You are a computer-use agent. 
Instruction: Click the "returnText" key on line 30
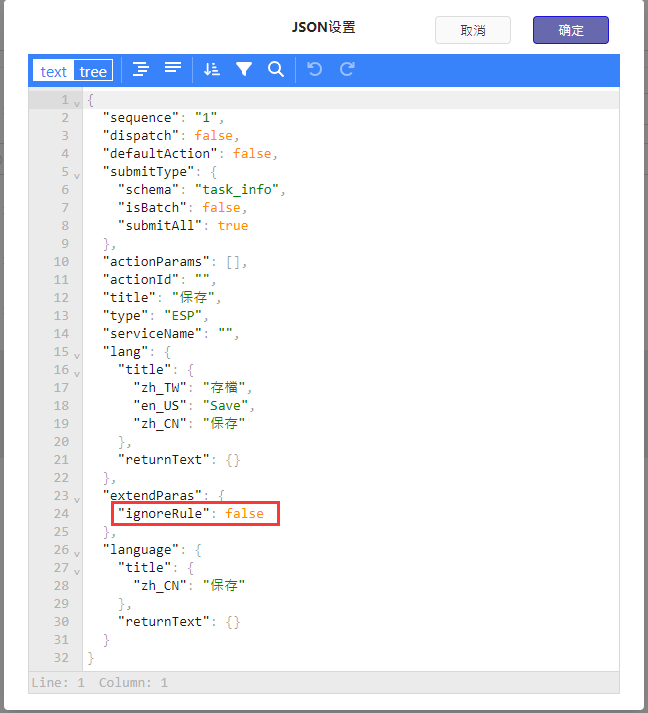(x=164, y=622)
